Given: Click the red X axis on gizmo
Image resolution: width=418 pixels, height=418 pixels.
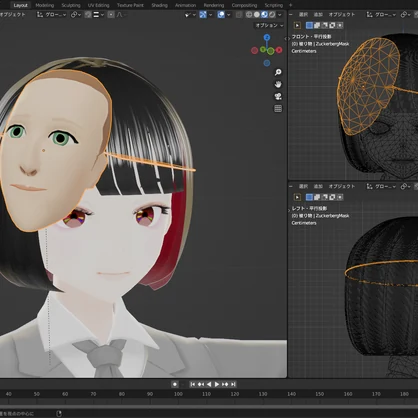Looking at the screenshot, I should coord(279,50).
